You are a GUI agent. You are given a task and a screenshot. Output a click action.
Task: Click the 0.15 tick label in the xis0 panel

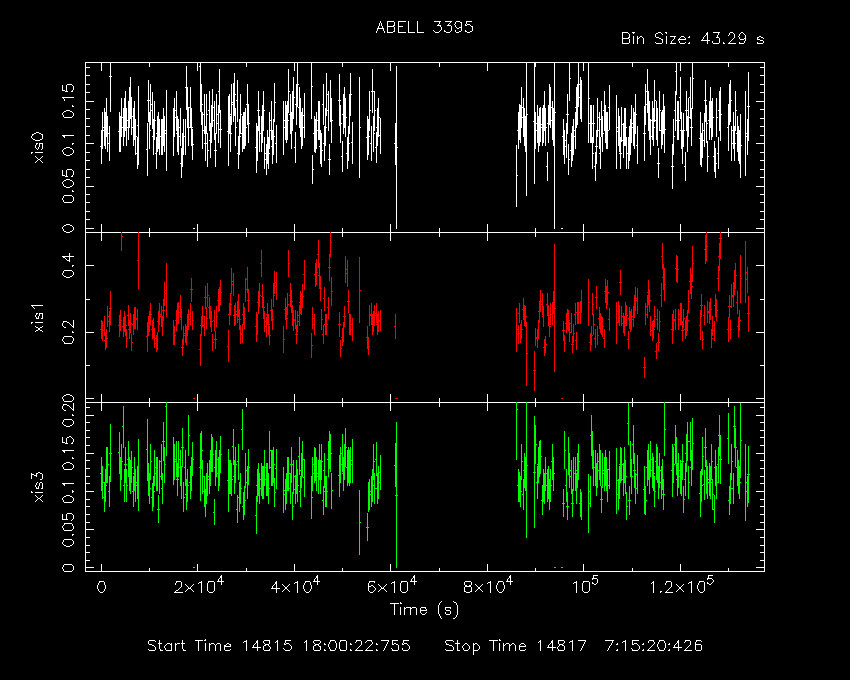click(68, 101)
